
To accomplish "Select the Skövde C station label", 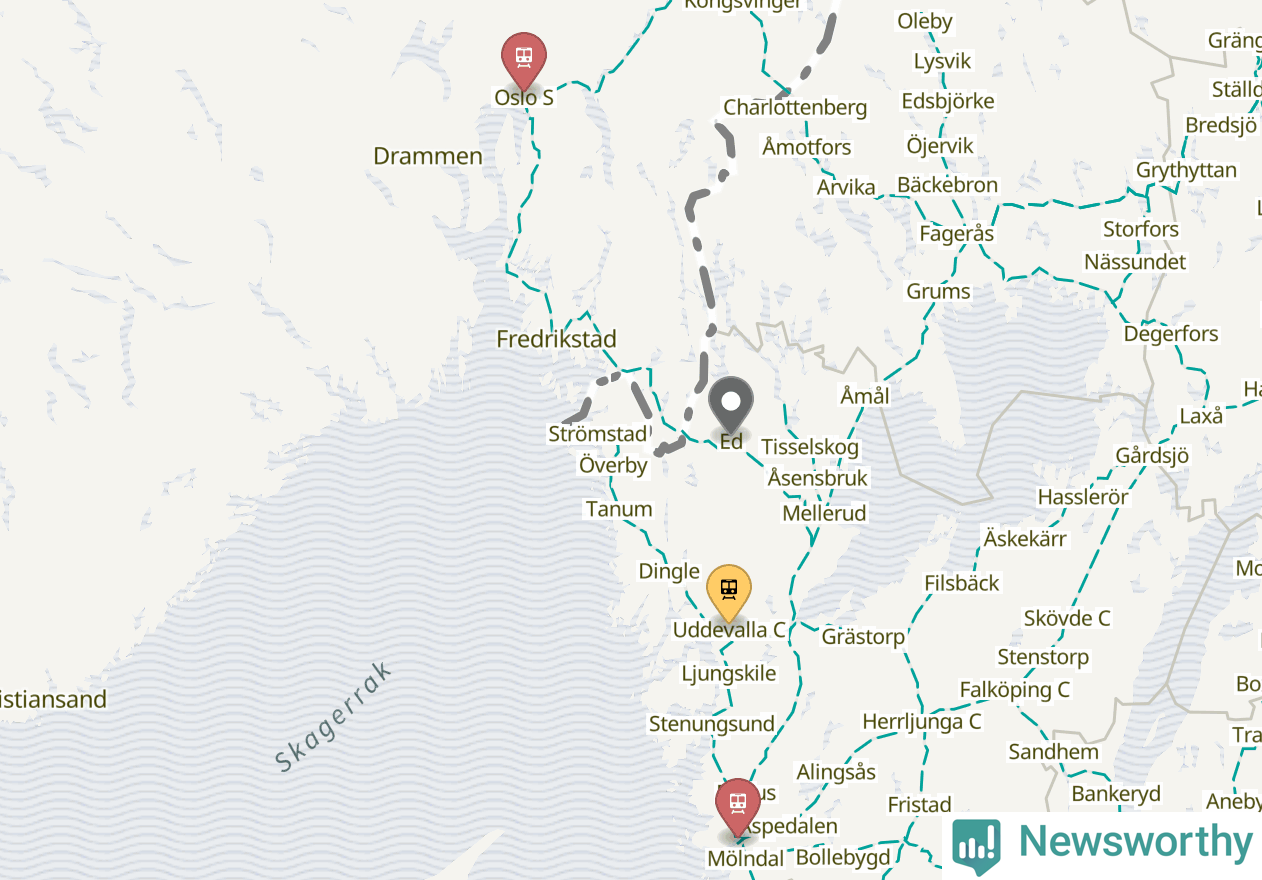I will pos(1067,618).
